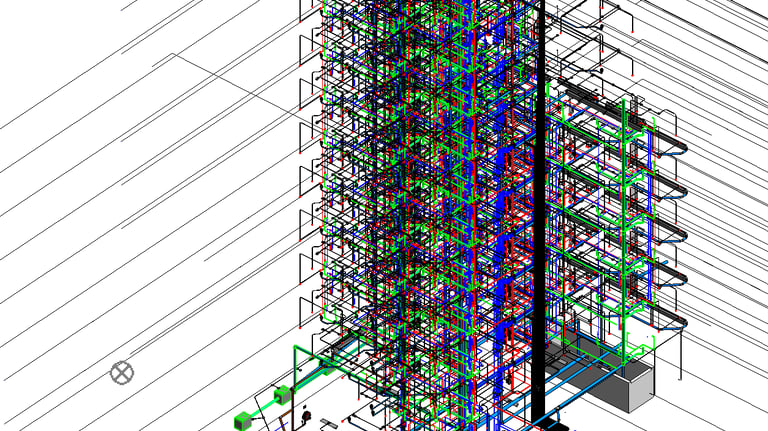
Task: Select the black pump near the green boxes
Action: (x=307, y=417)
